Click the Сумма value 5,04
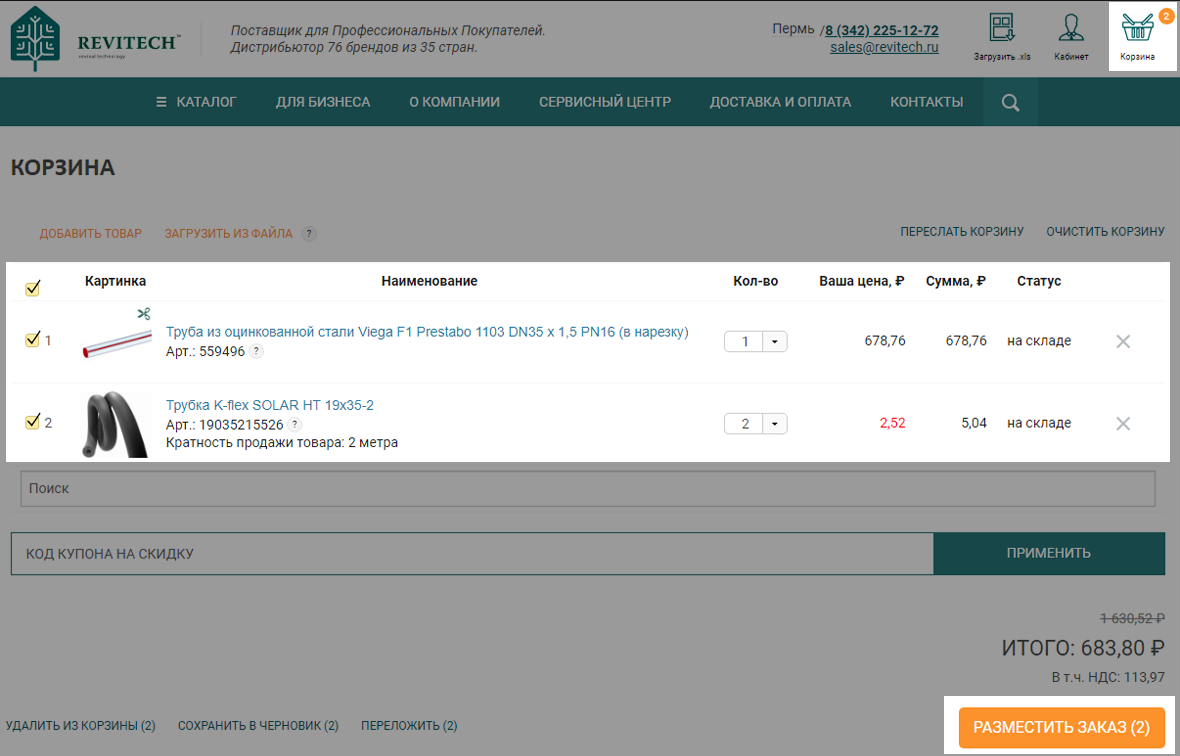The image size is (1180, 756). coord(974,423)
